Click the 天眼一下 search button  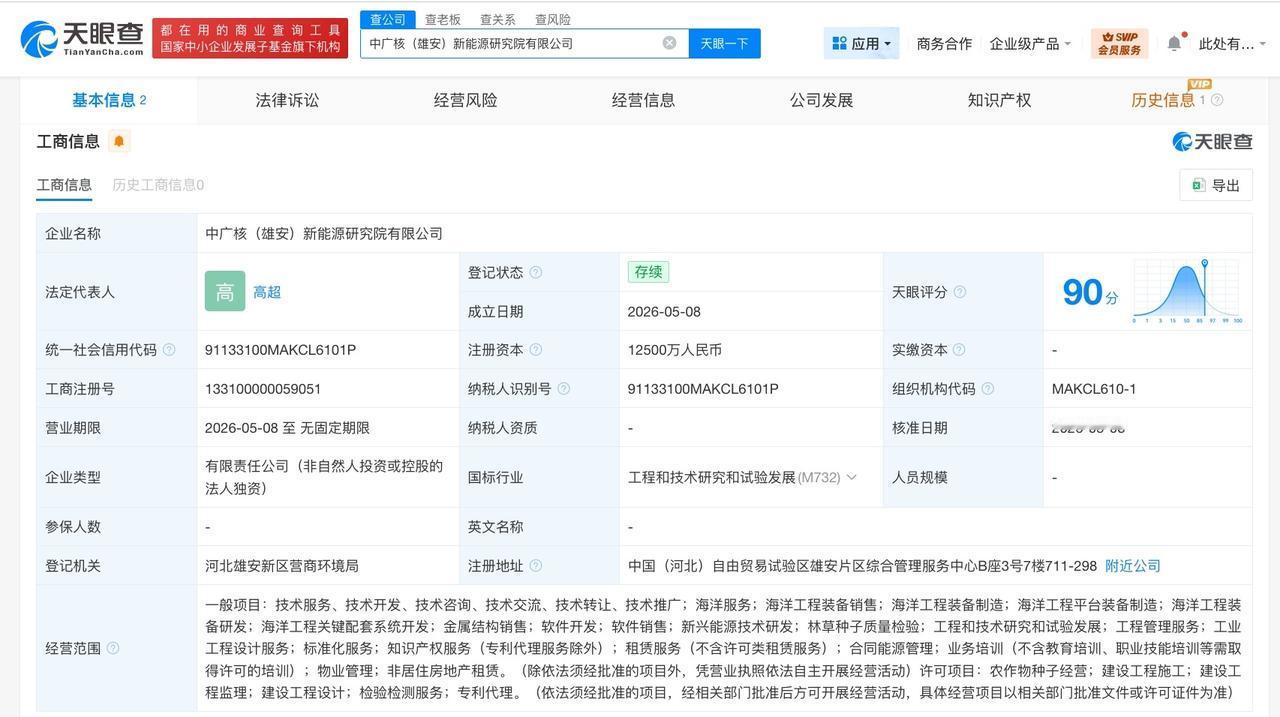tap(724, 43)
